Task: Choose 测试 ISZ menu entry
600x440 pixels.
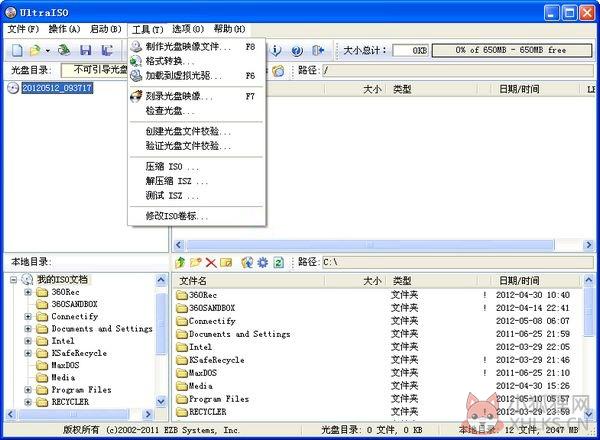Action: click(x=197, y=196)
